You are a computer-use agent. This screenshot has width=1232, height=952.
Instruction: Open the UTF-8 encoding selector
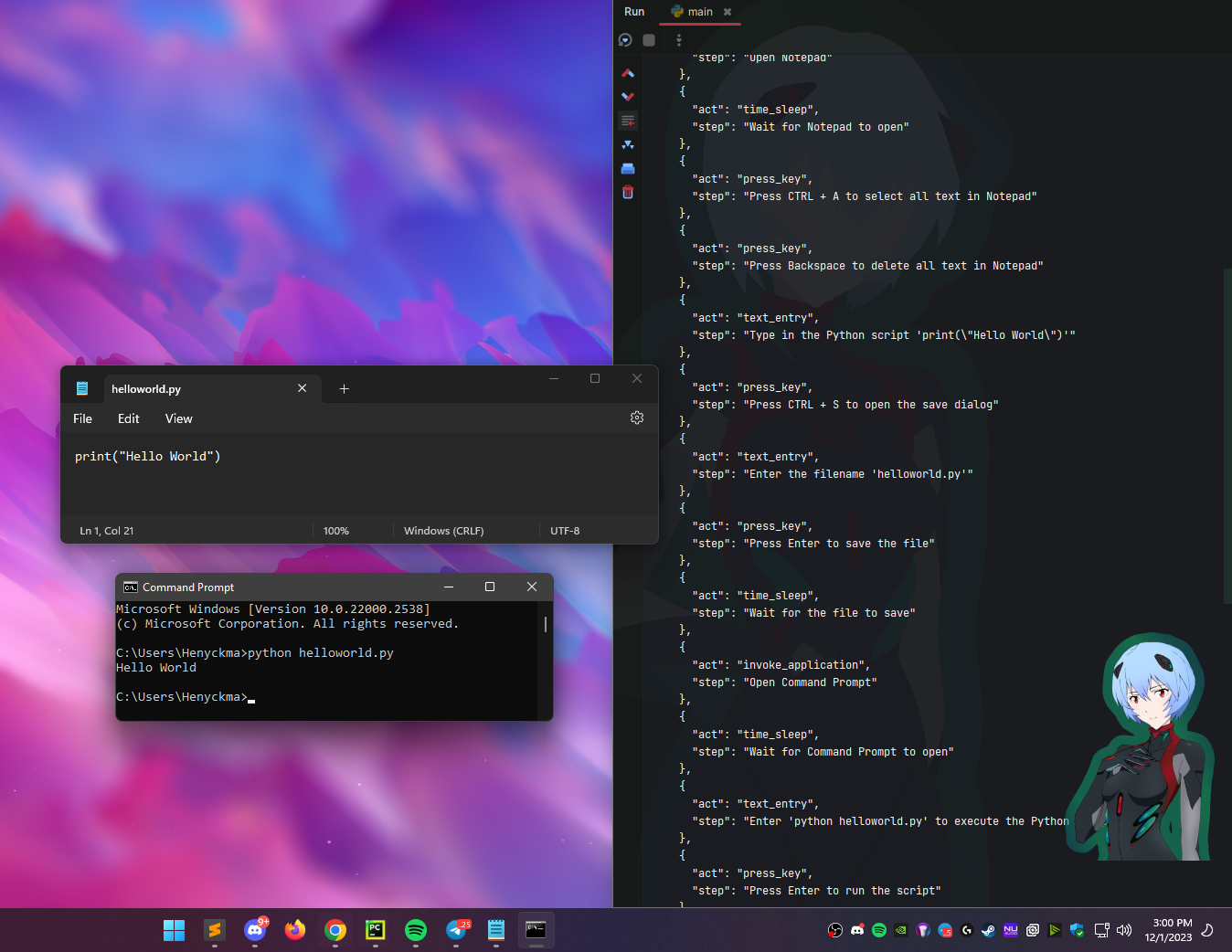[565, 530]
